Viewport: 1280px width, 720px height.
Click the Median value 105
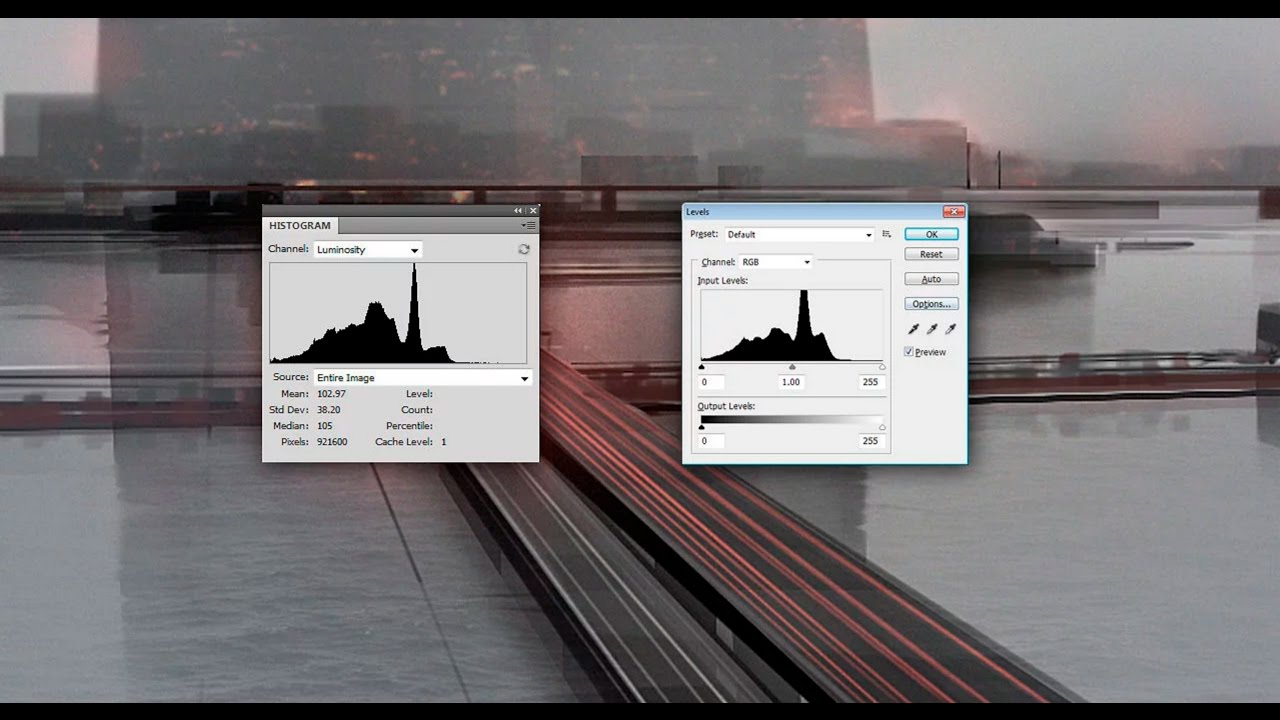click(x=324, y=426)
